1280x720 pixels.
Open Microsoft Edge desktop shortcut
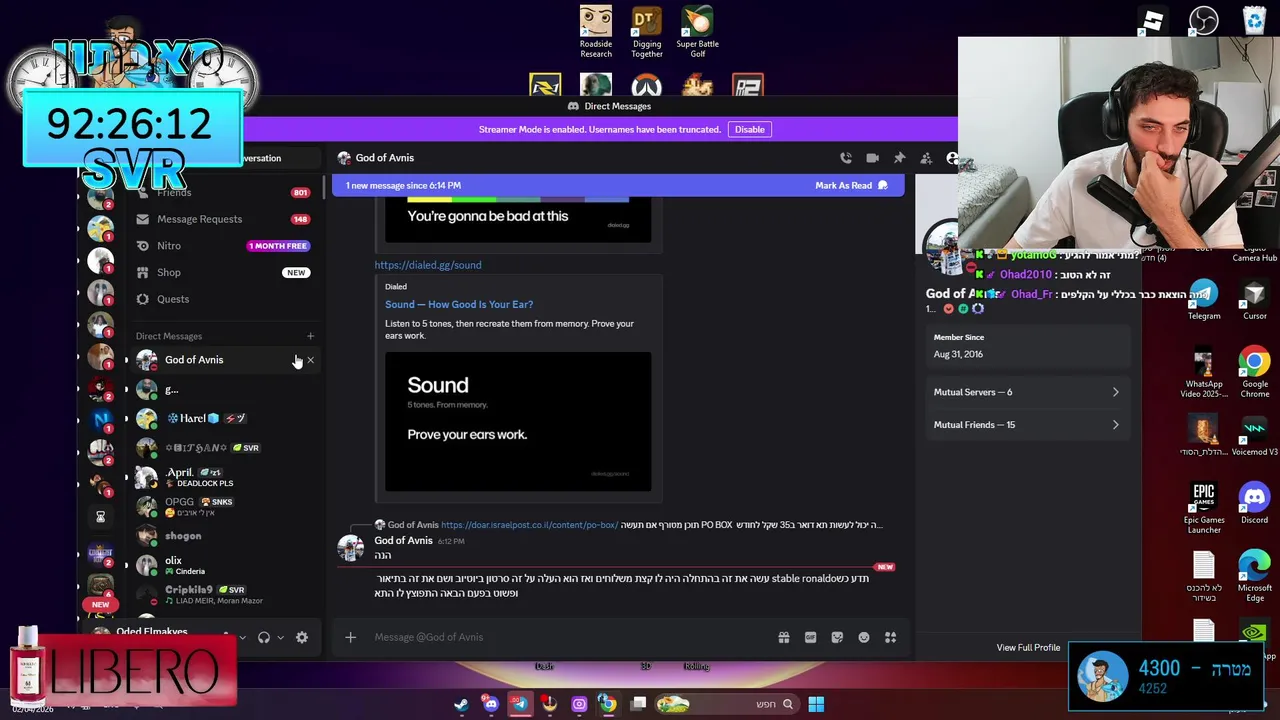[1255, 577]
